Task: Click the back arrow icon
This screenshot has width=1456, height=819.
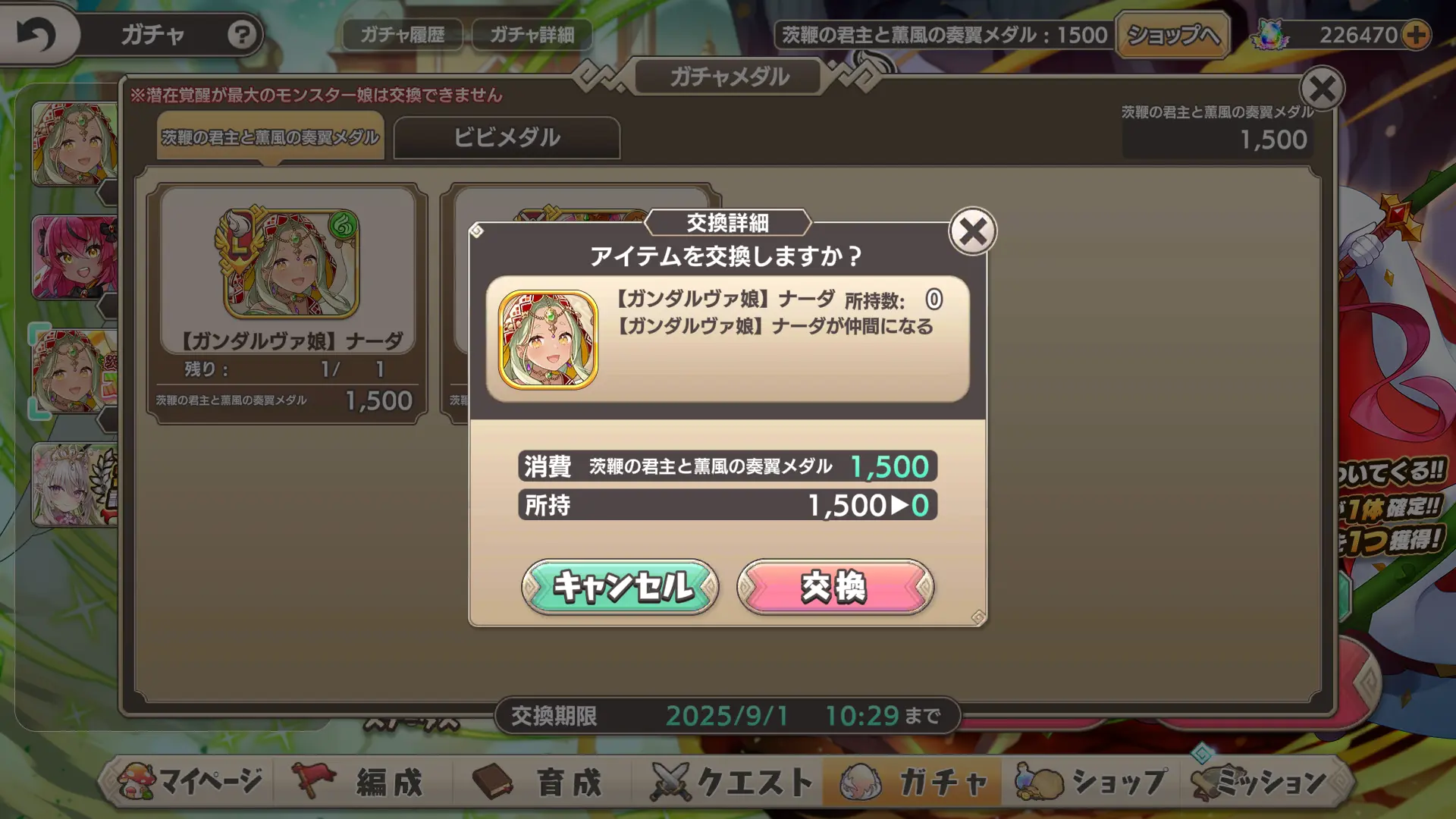Action: point(36,34)
